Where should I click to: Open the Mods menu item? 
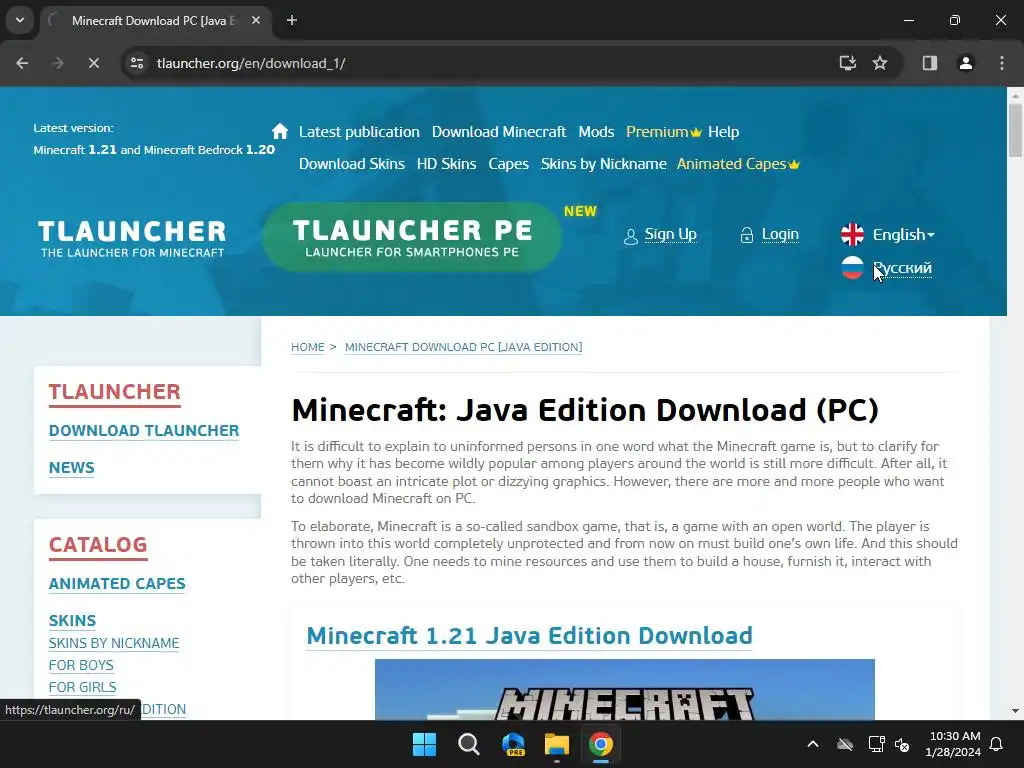point(596,132)
